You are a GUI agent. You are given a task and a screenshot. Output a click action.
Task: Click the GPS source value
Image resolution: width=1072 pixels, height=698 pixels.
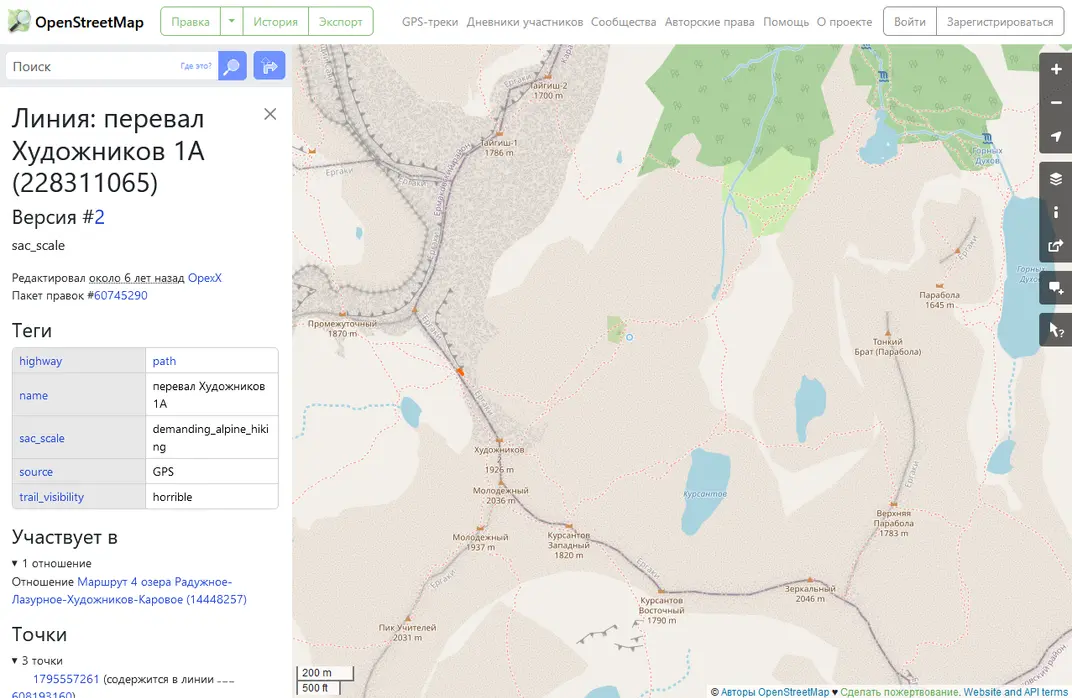click(x=163, y=472)
